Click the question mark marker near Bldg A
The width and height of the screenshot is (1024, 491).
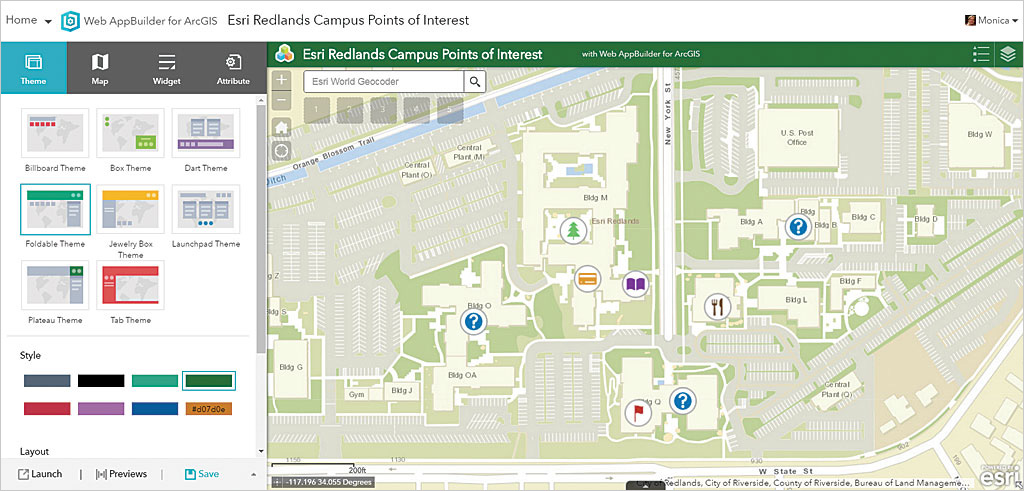point(798,227)
